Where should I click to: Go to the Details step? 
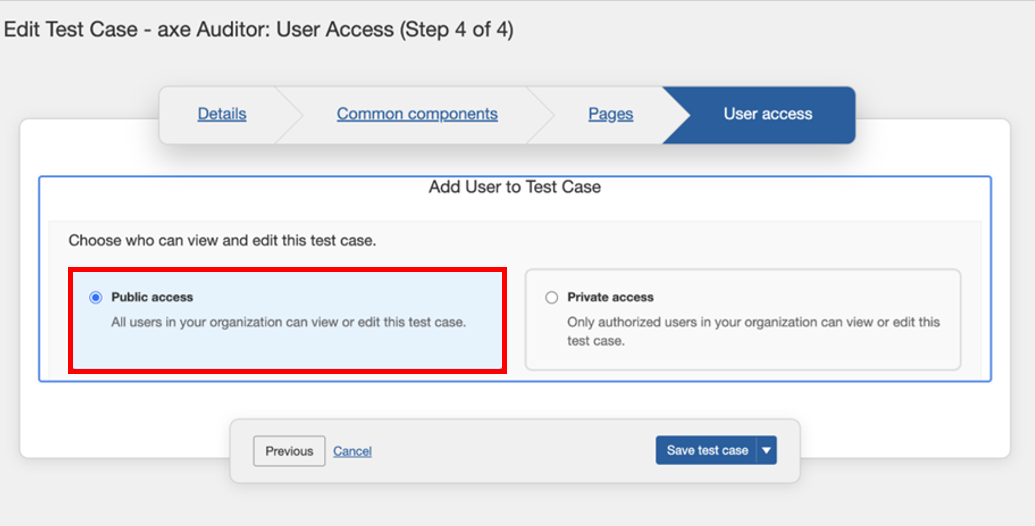[x=221, y=114]
